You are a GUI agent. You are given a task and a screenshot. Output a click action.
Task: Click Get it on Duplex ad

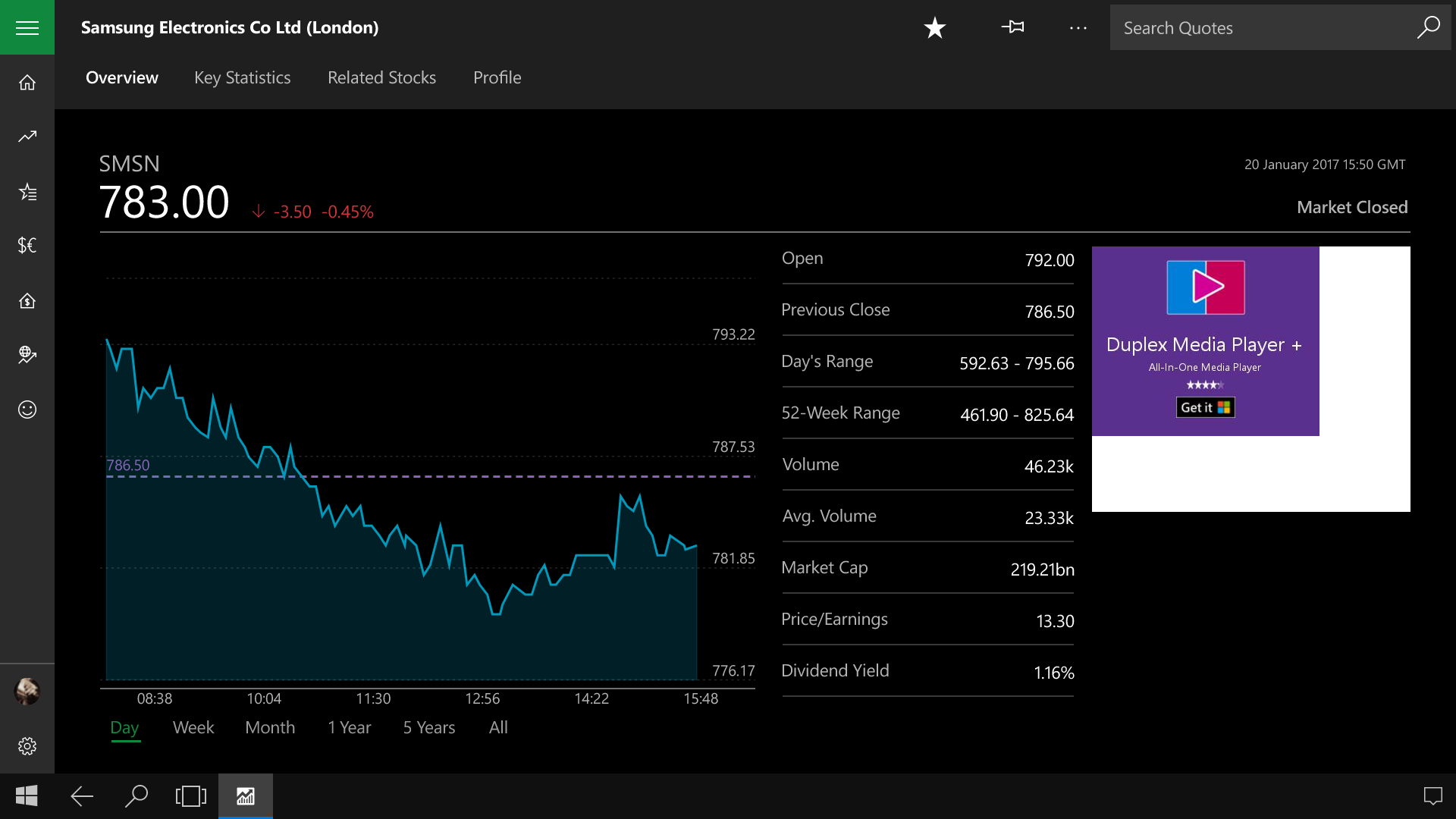click(x=1205, y=407)
